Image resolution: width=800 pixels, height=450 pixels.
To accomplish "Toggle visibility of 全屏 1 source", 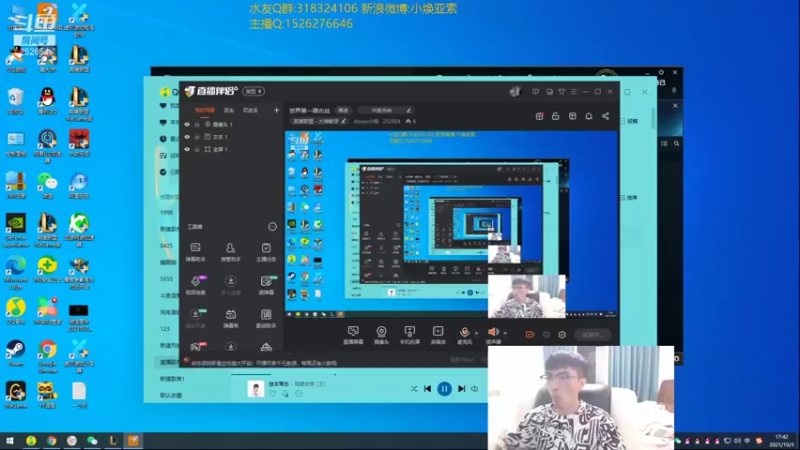I will 187,149.
